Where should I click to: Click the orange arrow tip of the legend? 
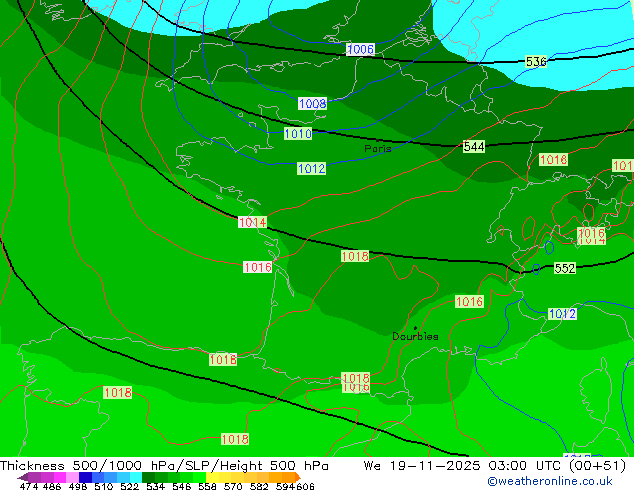point(298,477)
